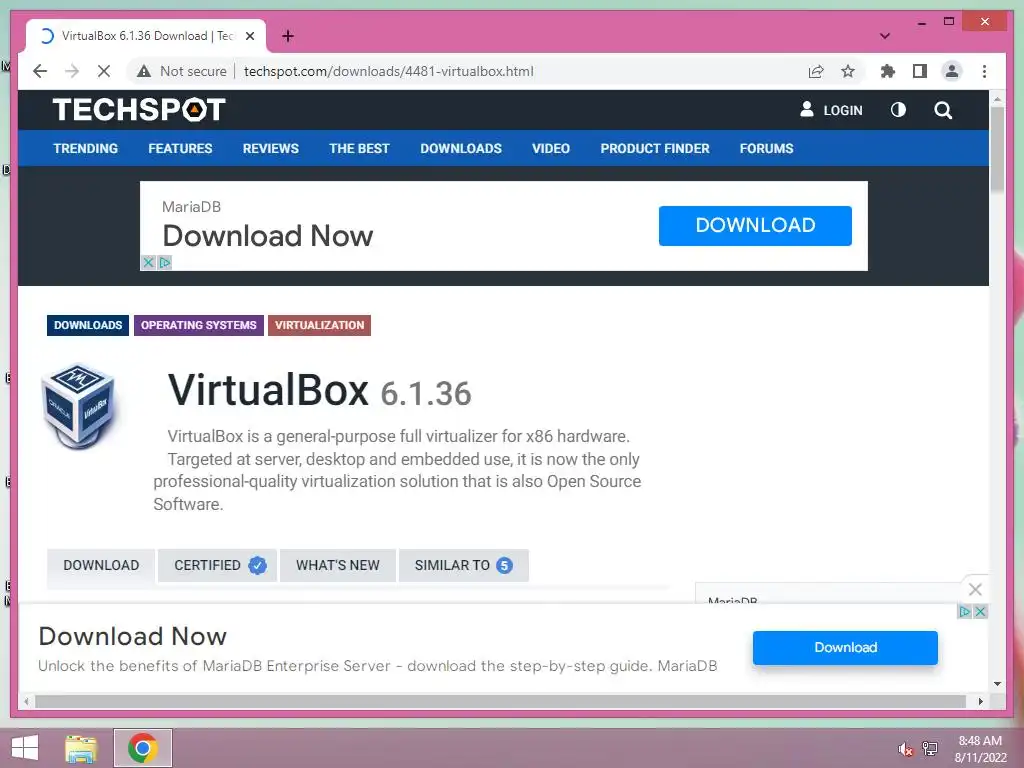The height and width of the screenshot is (768, 1024).
Task: Click the TechSpot logo
Action: pyautogui.click(x=139, y=110)
